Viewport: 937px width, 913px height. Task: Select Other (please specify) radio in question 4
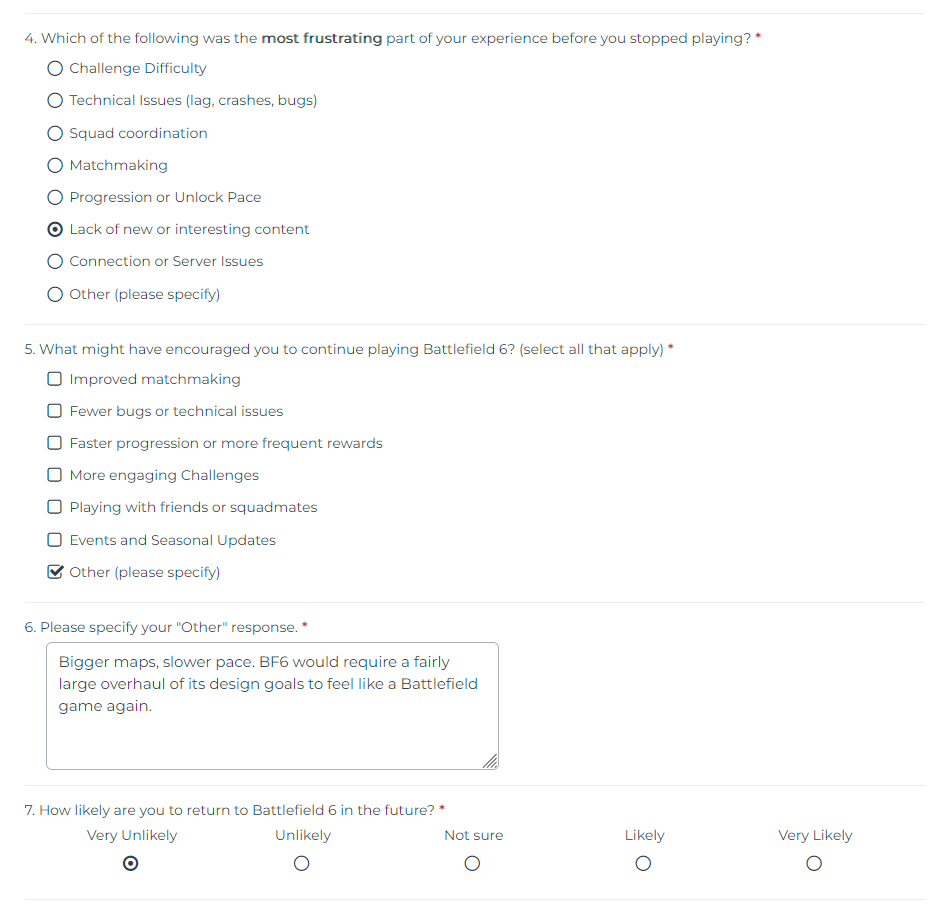click(x=55, y=294)
